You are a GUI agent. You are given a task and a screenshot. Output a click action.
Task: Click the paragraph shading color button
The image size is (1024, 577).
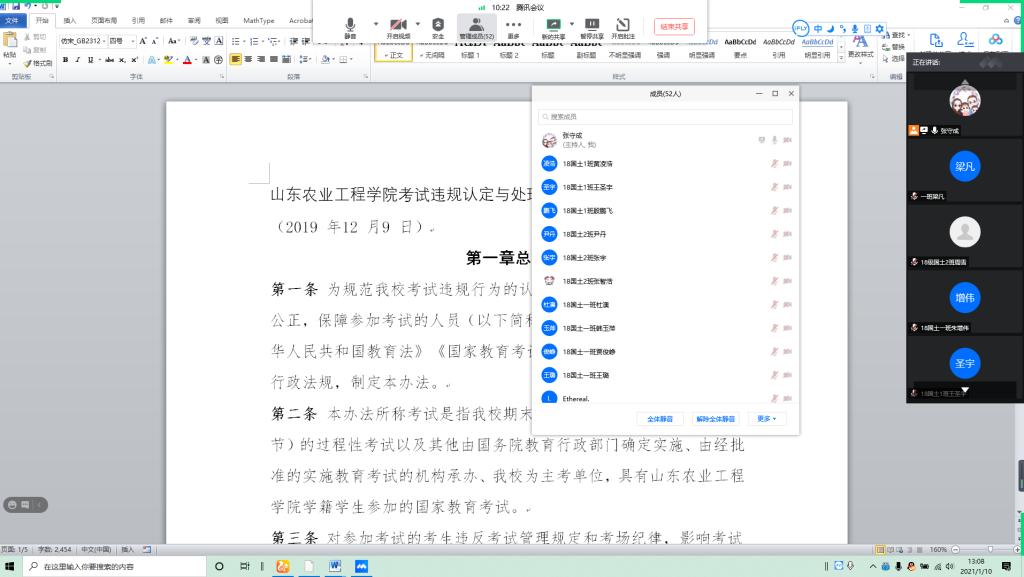[x=326, y=59]
